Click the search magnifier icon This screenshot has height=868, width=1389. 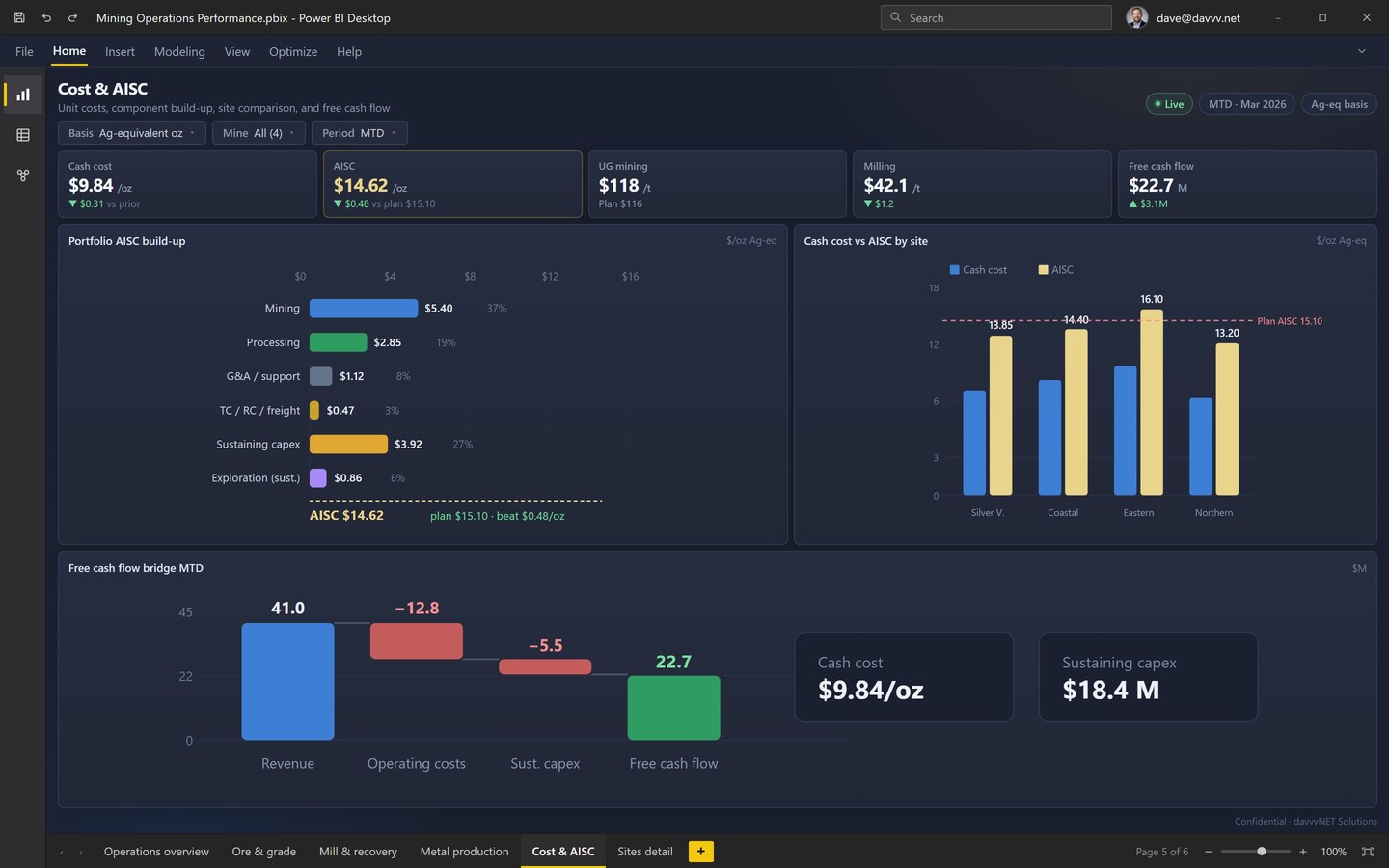896,17
